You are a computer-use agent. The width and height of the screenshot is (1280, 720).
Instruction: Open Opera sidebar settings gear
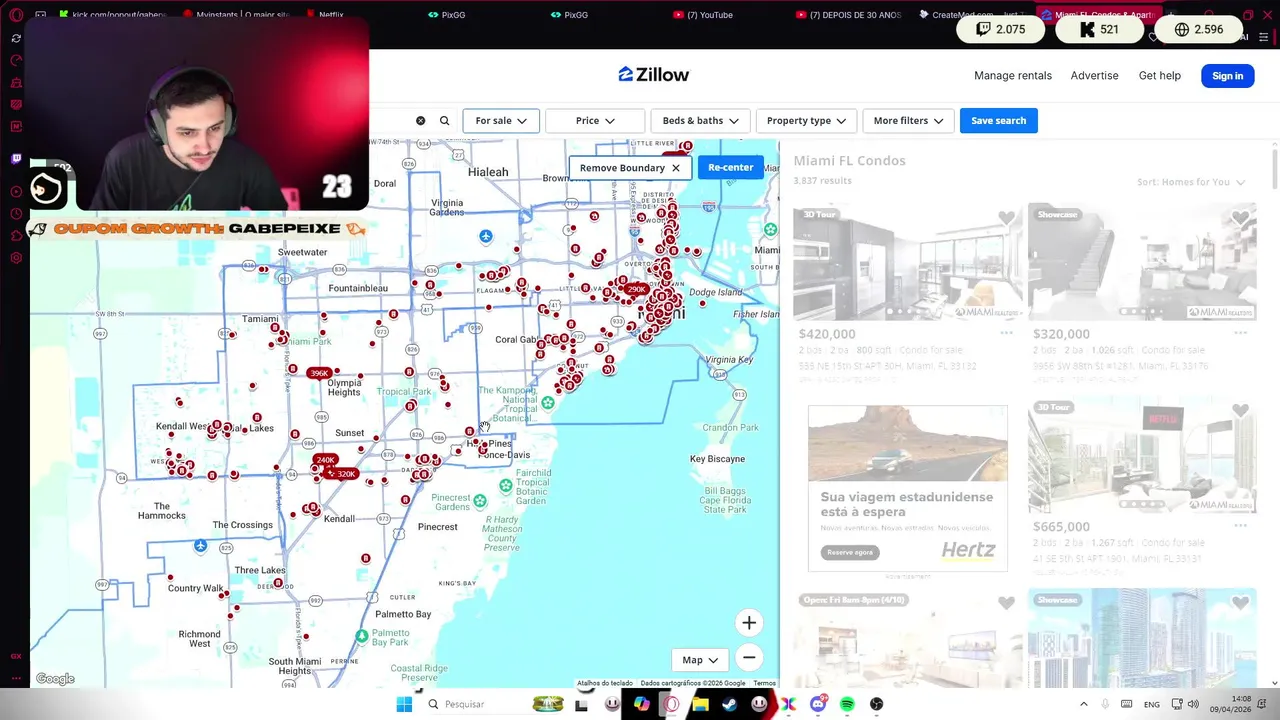click(16, 258)
